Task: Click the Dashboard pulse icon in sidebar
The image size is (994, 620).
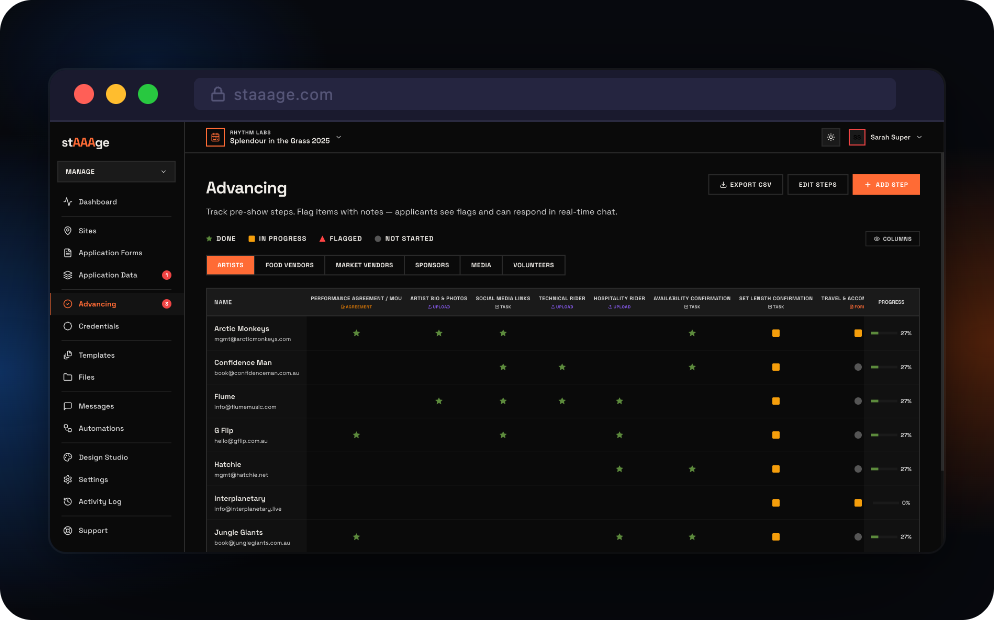Action: coord(68,202)
